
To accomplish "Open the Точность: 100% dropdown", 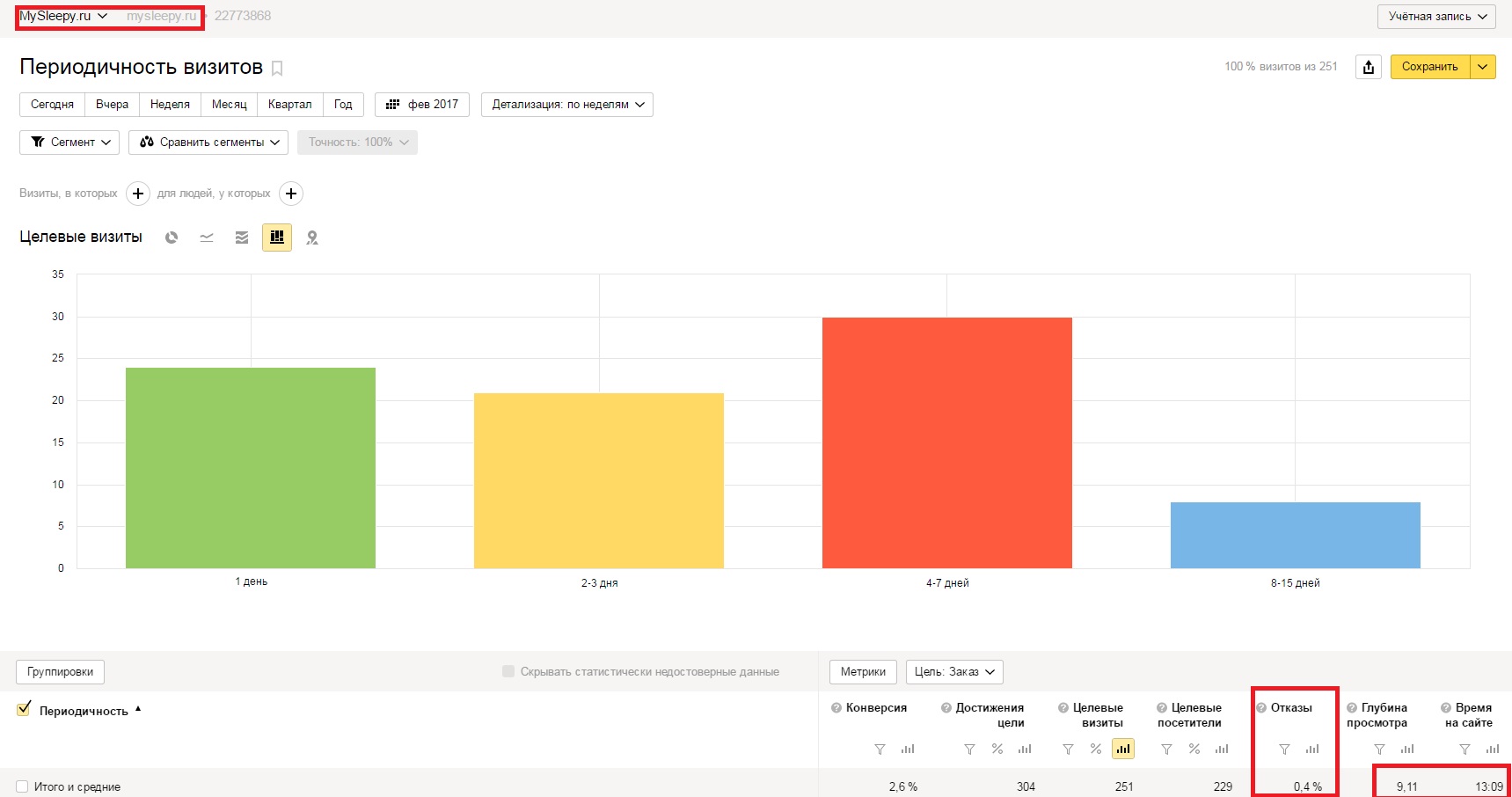I will pos(357,143).
